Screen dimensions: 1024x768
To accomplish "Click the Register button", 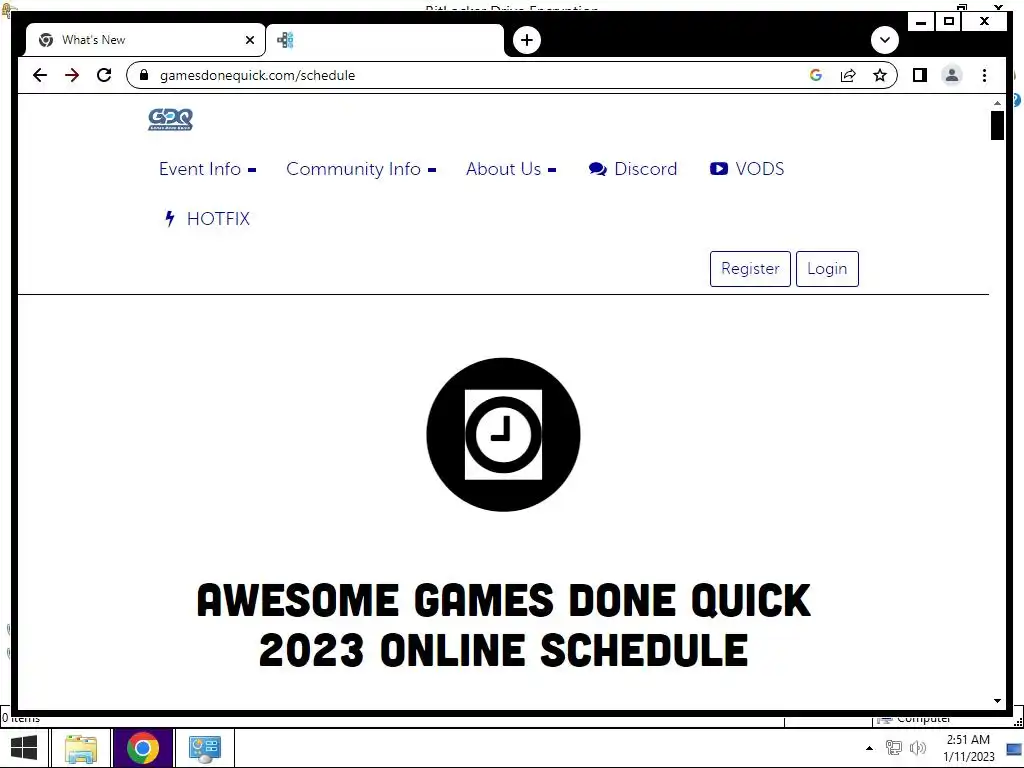I will click(750, 268).
